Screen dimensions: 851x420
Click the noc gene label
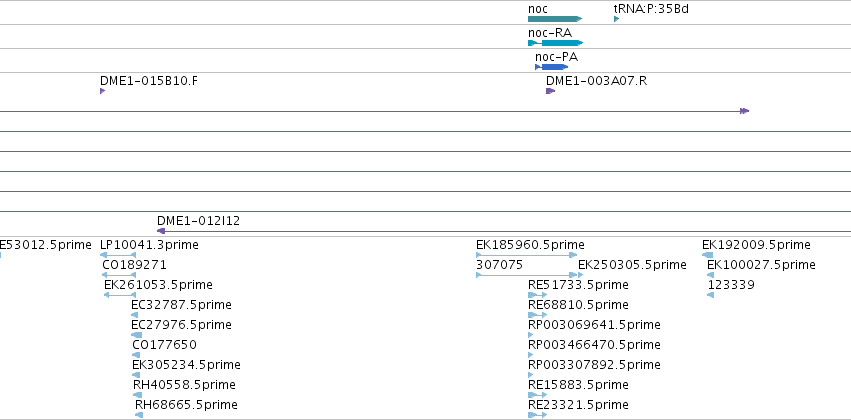pyautogui.click(x=538, y=9)
